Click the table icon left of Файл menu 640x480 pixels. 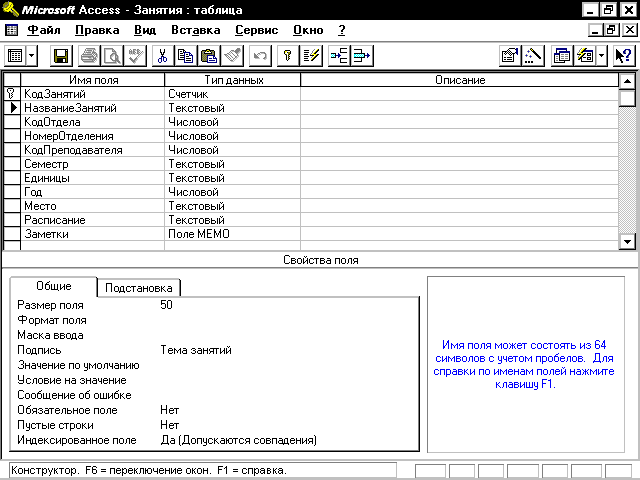11,30
